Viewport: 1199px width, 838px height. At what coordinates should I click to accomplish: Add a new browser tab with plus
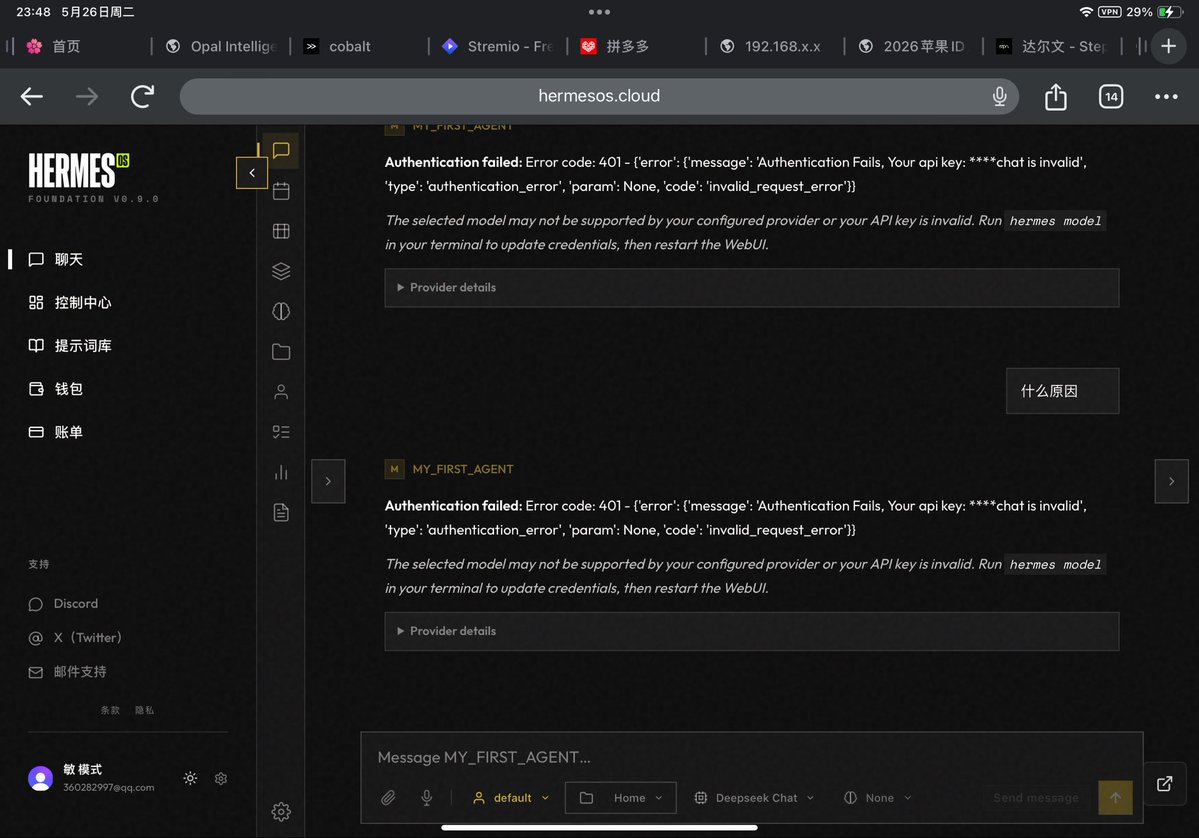1168,46
